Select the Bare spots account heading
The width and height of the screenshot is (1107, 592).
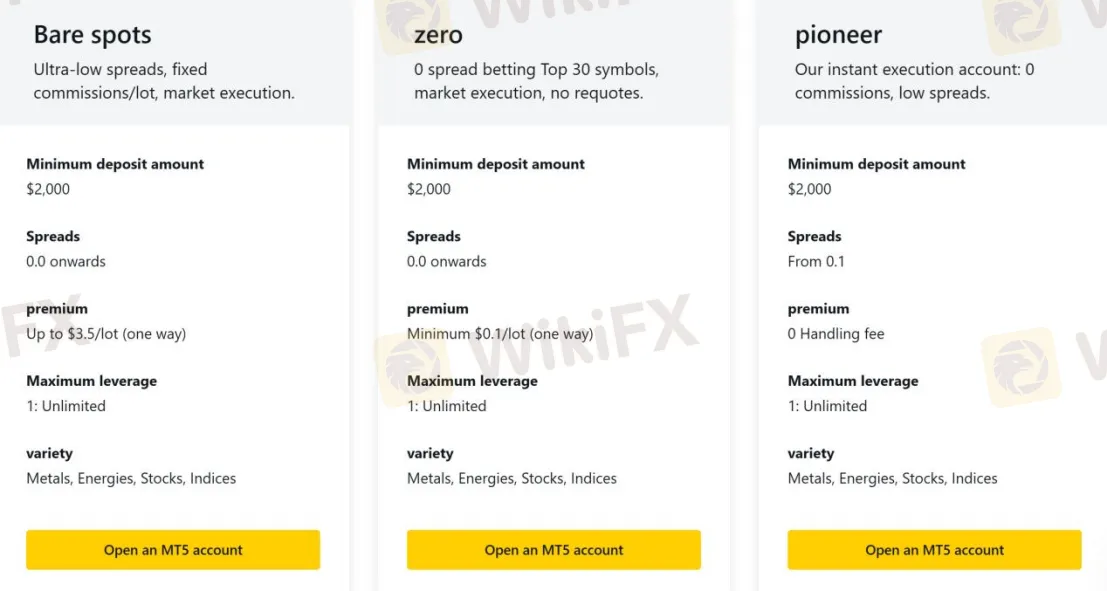coord(92,35)
